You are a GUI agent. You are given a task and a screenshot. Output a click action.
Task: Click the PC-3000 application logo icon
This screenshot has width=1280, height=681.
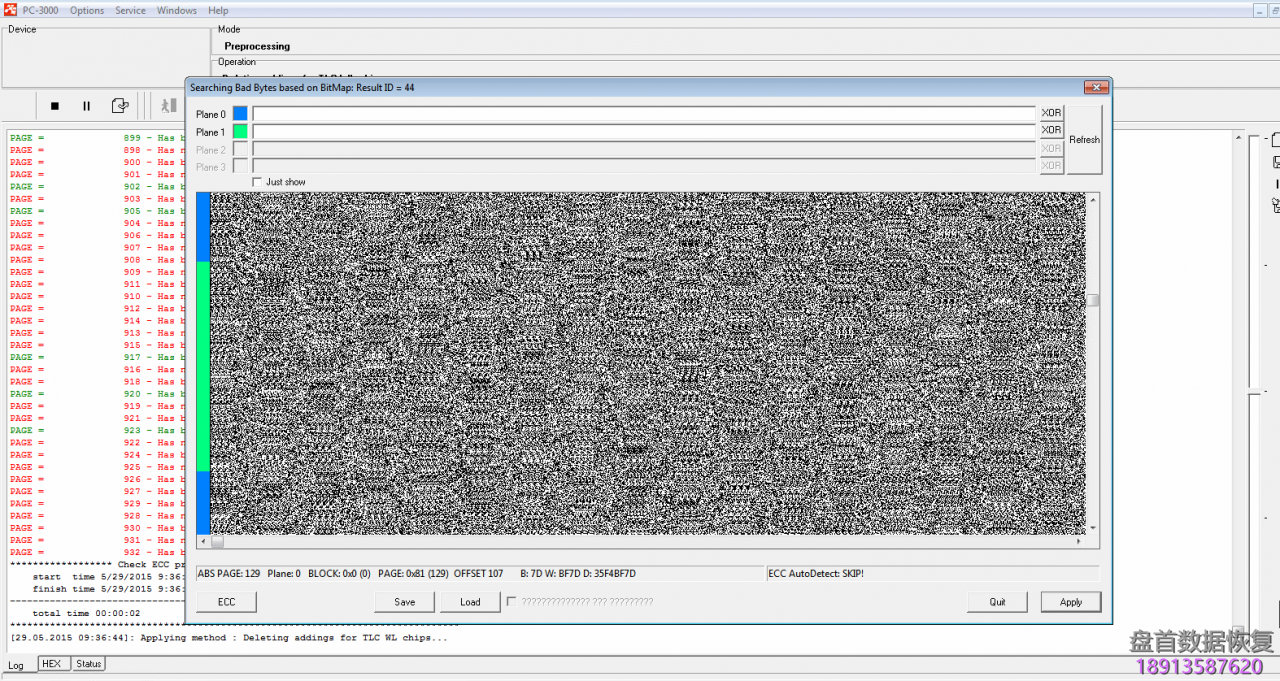(9, 10)
